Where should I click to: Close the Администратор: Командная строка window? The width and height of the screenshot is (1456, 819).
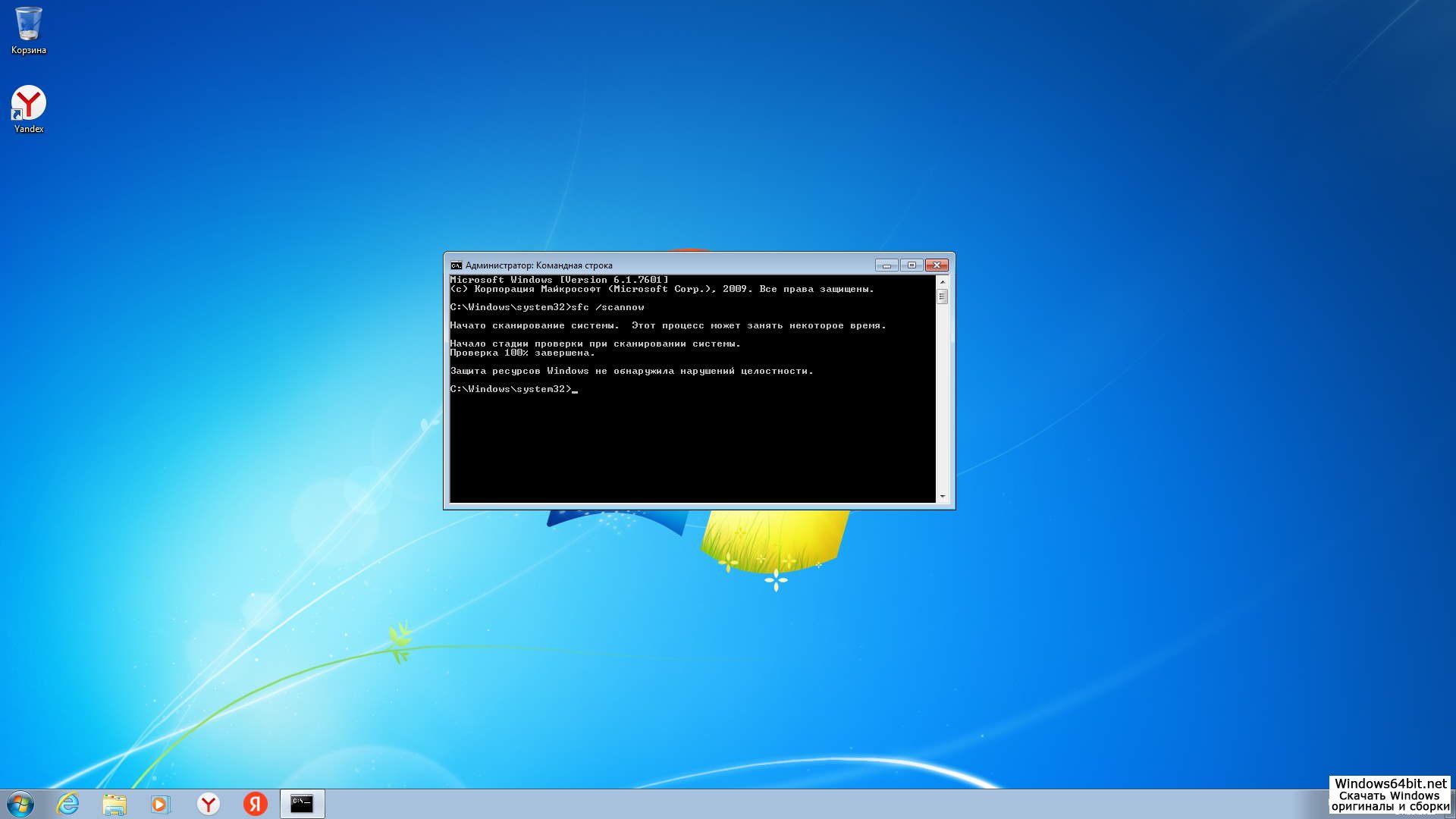937,265
